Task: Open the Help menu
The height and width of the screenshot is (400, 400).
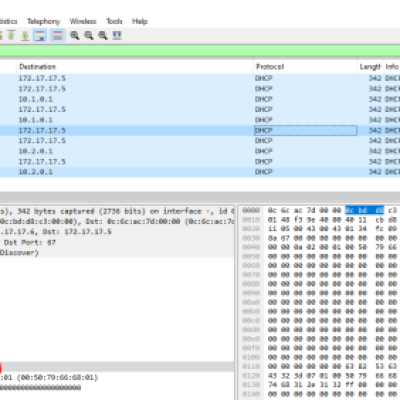Action: coord(140,21)
